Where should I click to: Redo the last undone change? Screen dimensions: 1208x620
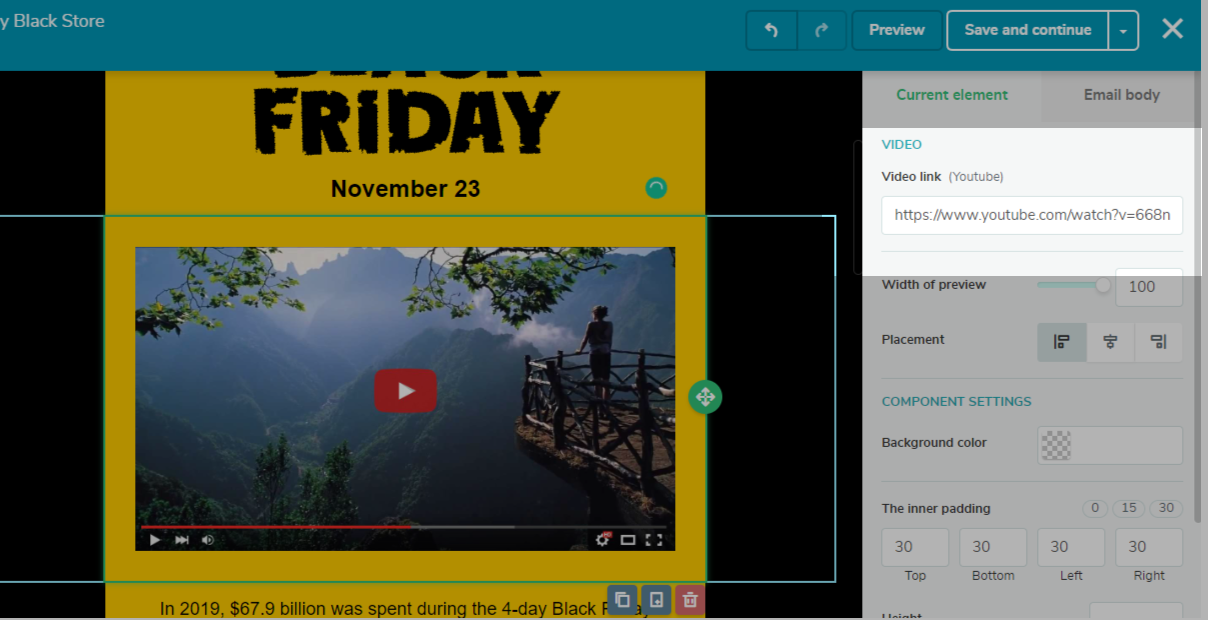point(822,30)
